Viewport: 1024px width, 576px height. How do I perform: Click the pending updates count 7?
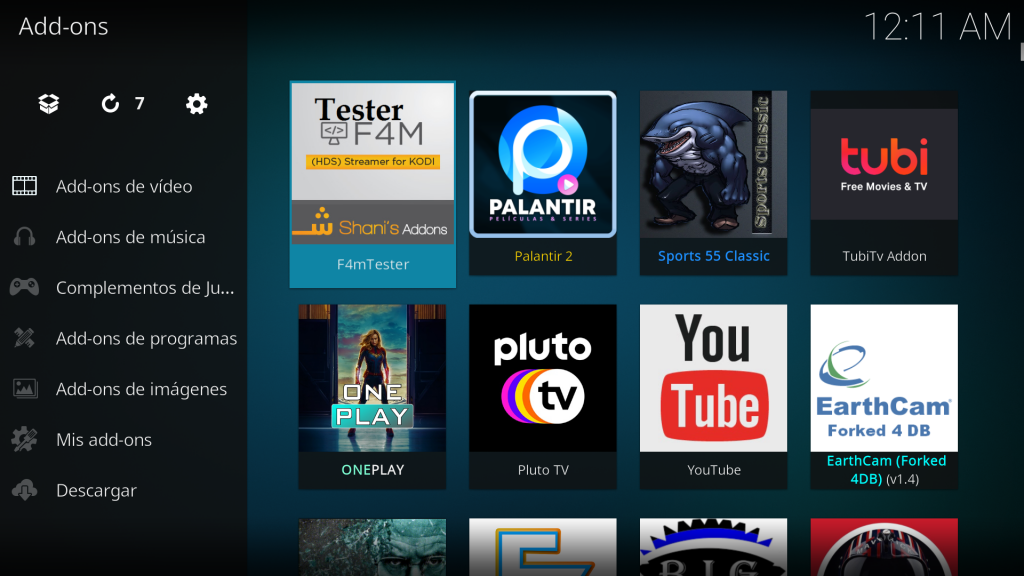[x=139, y=103]
